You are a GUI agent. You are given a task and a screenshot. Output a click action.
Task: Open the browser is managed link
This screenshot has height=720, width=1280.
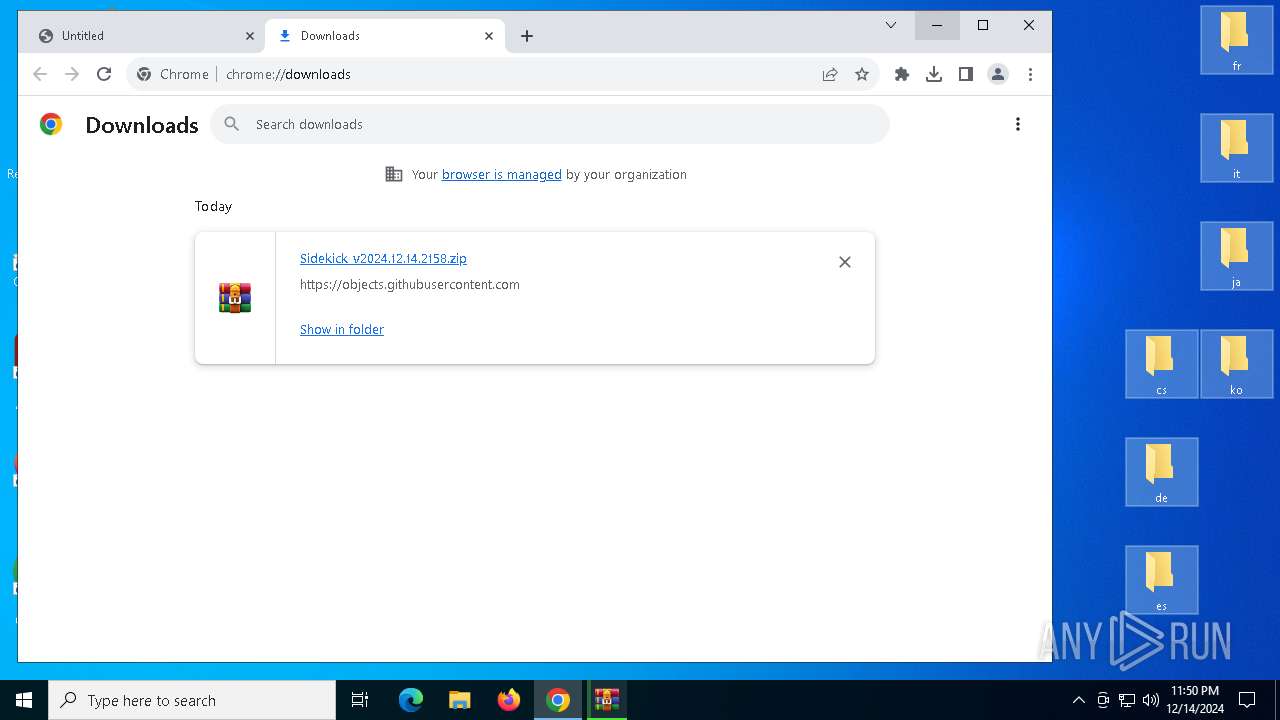[x=502, y=174]
